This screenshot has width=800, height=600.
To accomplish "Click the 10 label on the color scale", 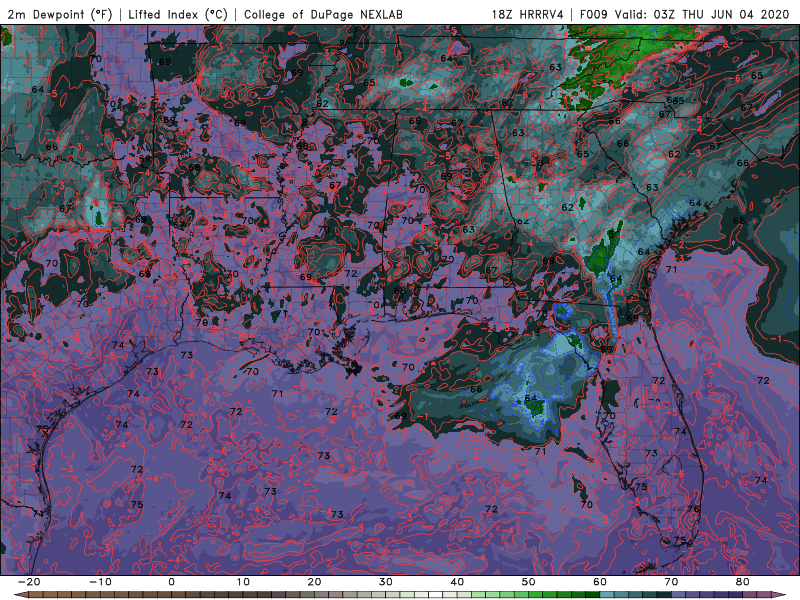I will (x=243, y=582).
